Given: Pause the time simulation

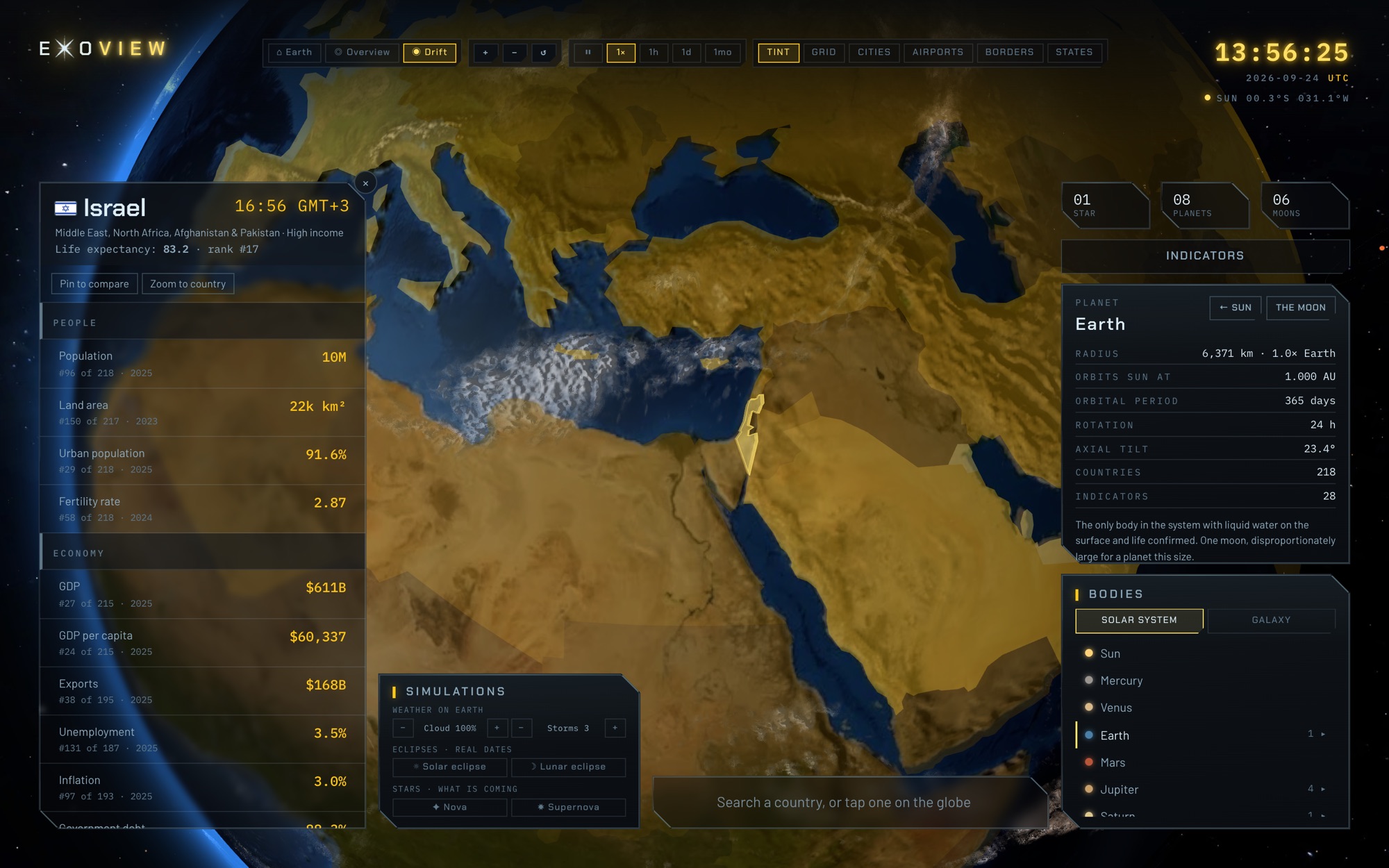Looking at the screenshot, I should click(x=588, y=53).
